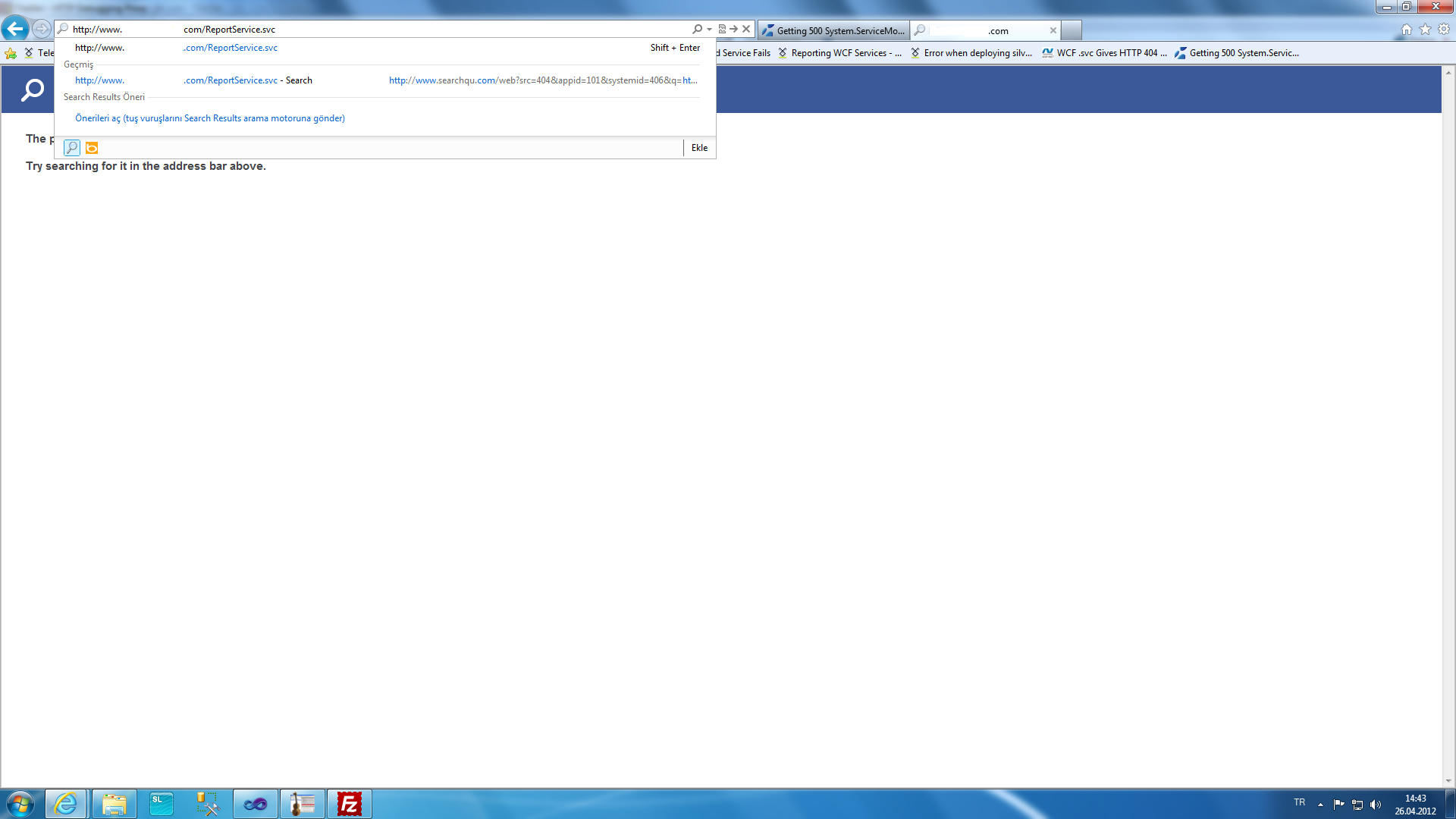Click the browser Back arrow button
This screenshot has height=819, width=1456.
[x=15, y=29]
